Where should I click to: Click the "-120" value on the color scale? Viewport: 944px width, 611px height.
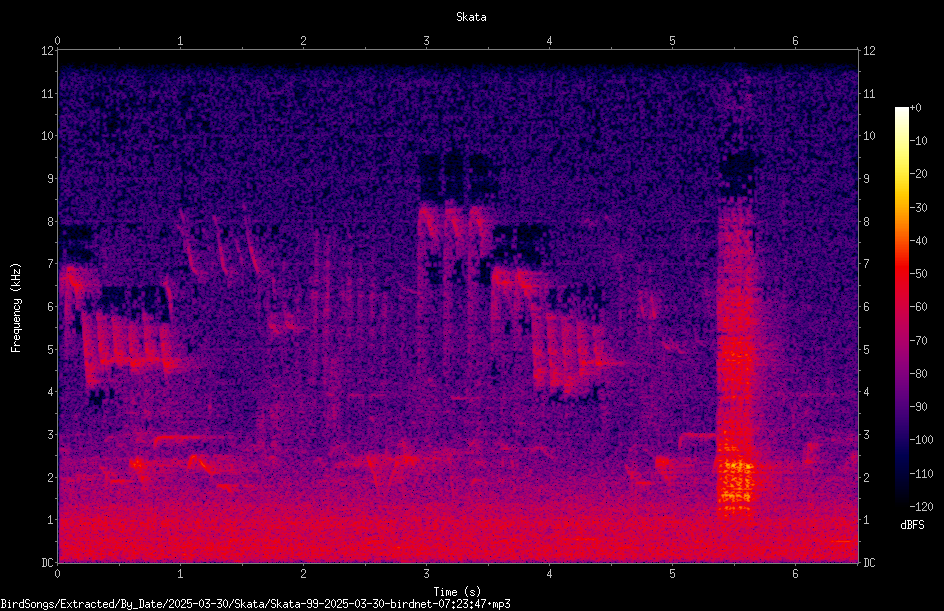coord(921,506)
